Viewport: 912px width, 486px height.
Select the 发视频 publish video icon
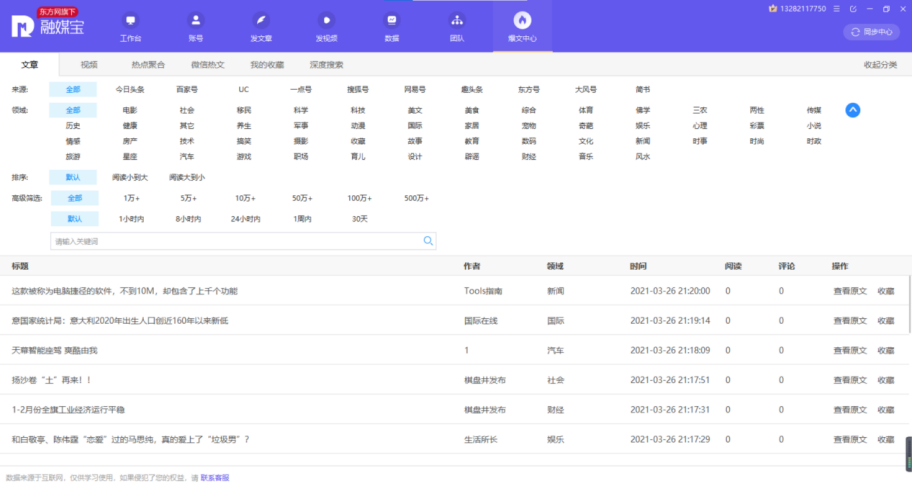(326, 26)
